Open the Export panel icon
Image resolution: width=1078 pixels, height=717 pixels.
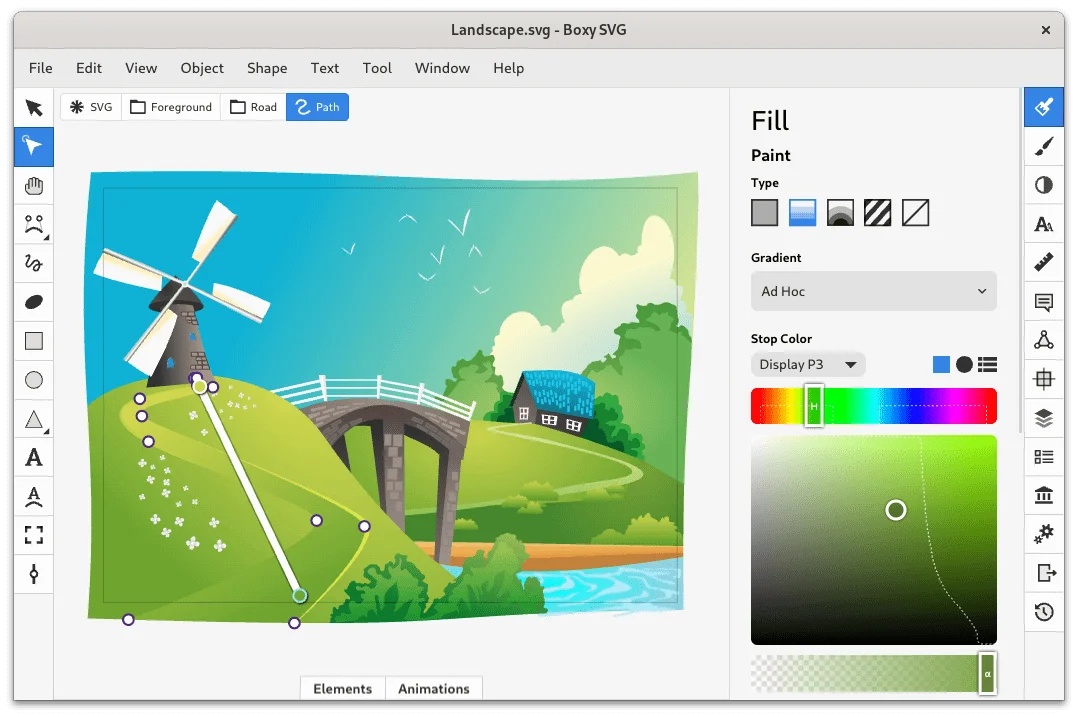(1044, 573)
